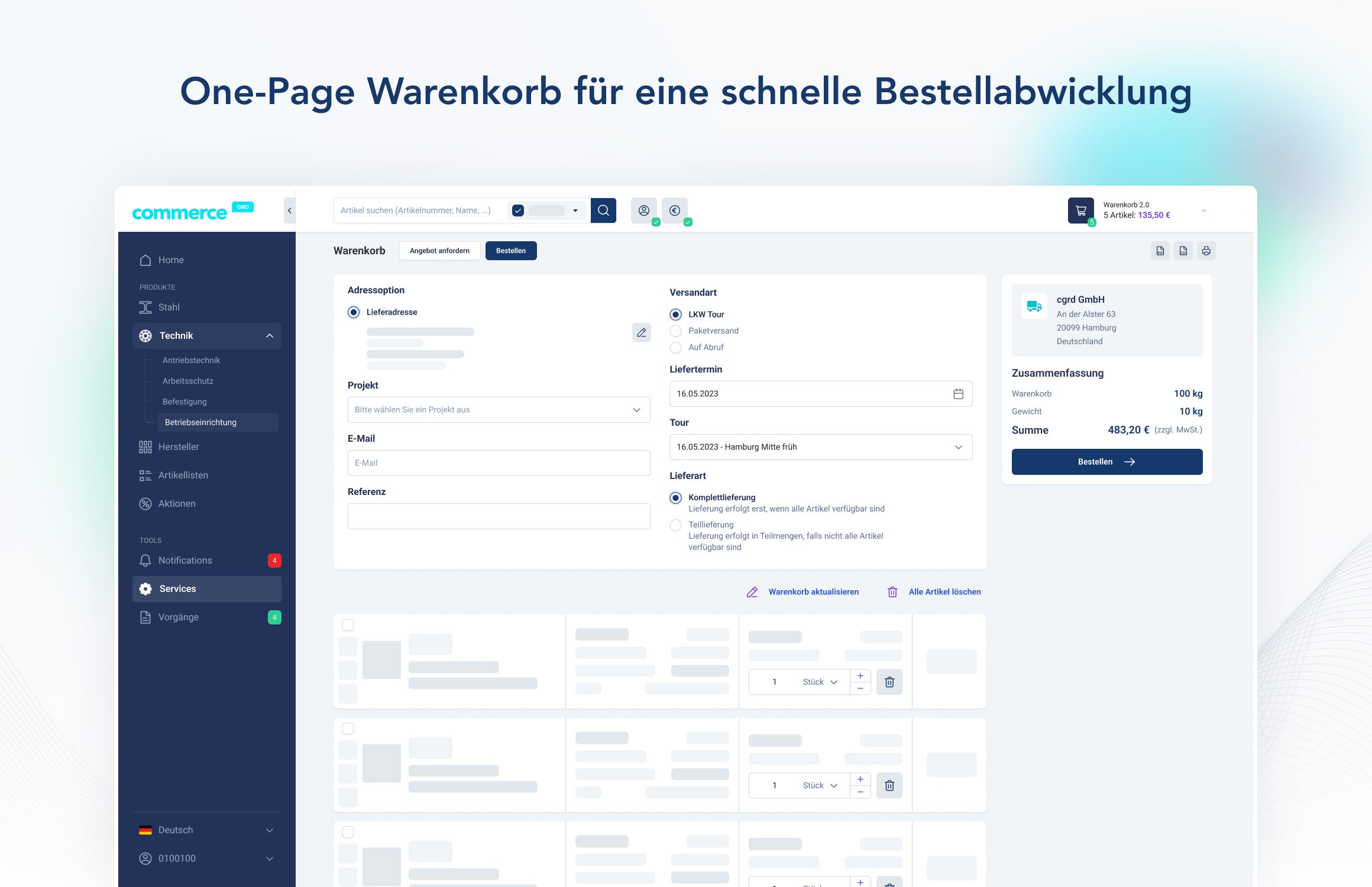Open the shopping cart icon
The width and height of the screenshot is (1372, 887).
click(x=1080, y=211)
